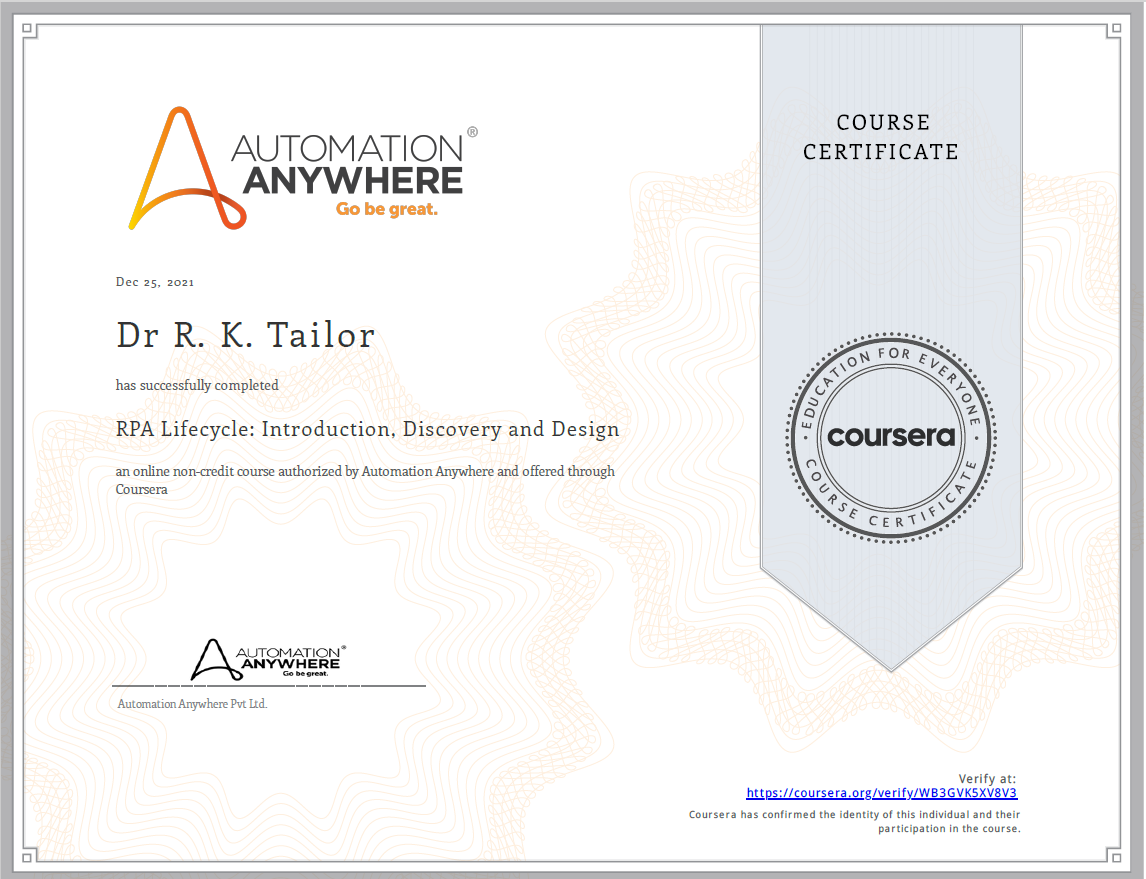This screenshot has height=879, width=1146.
Task: Open the coursera.org verify link
Action: tap(881, 793)
